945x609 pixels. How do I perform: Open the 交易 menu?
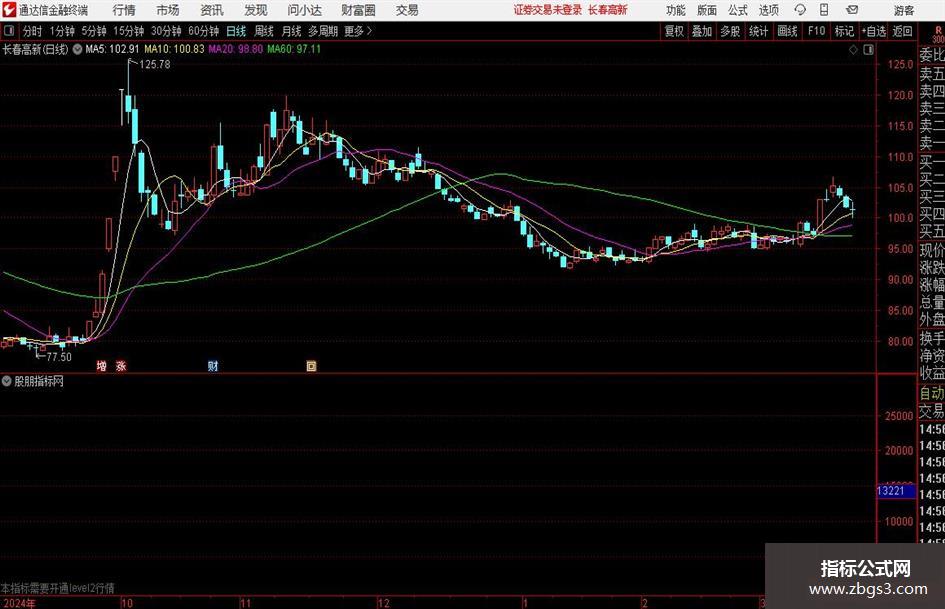pyautogui.click(x=407, y=10)
